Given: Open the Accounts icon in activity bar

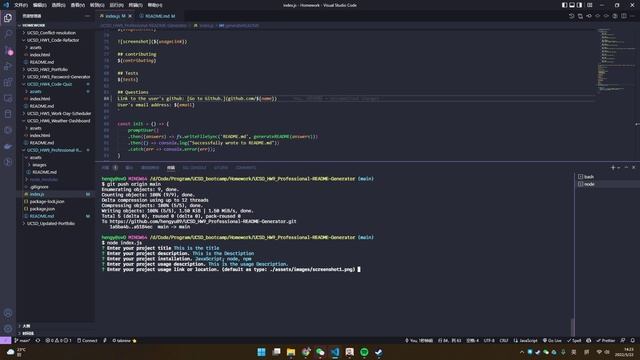Looking at the screenshot, I should pos(8,313).
